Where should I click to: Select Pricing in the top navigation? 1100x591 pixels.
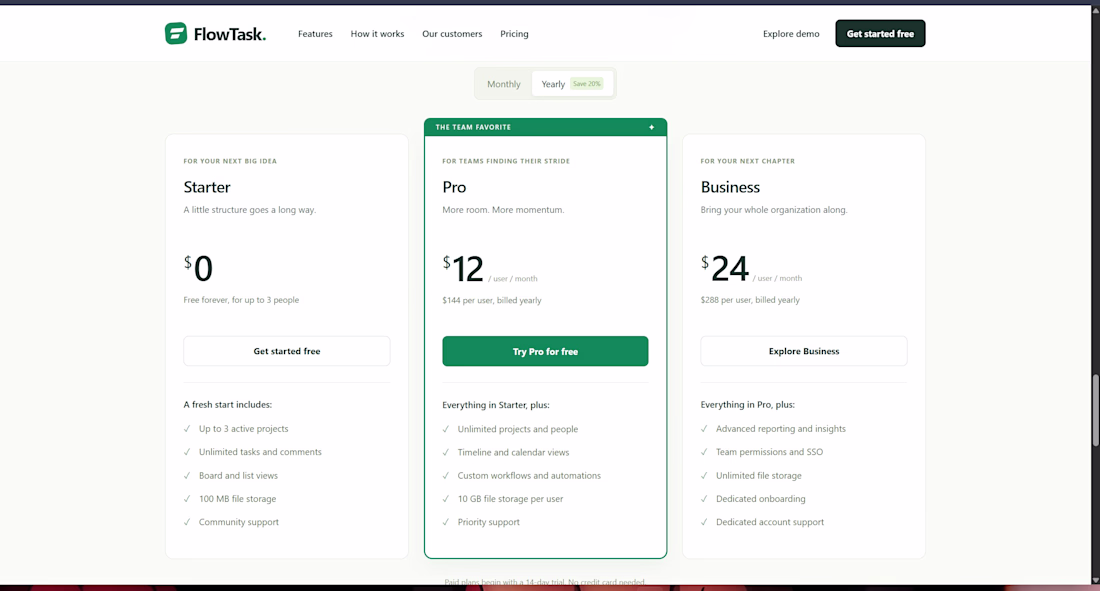pyautogui.click(x=514, y=34)
